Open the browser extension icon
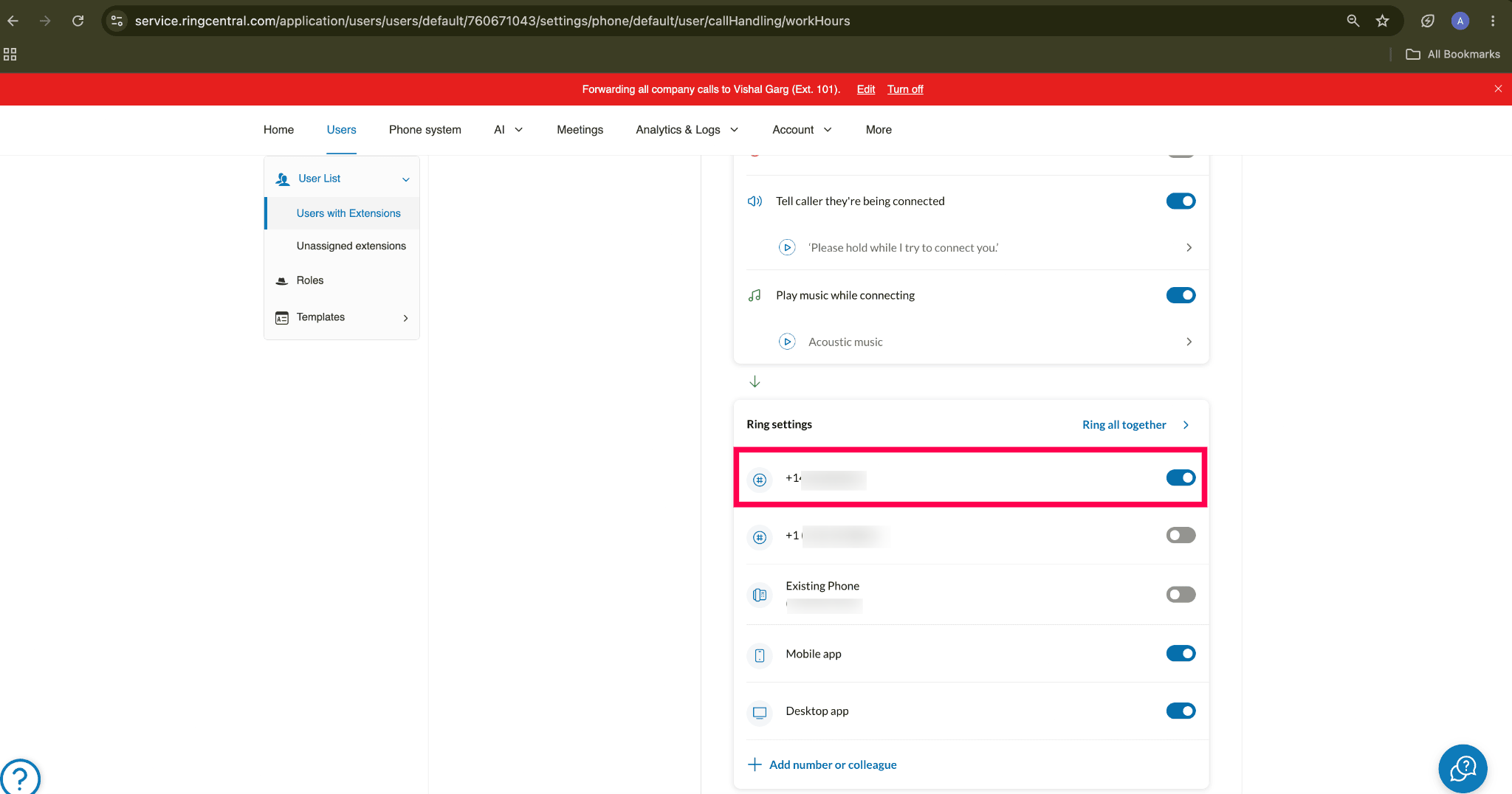 click(1428, 21)
